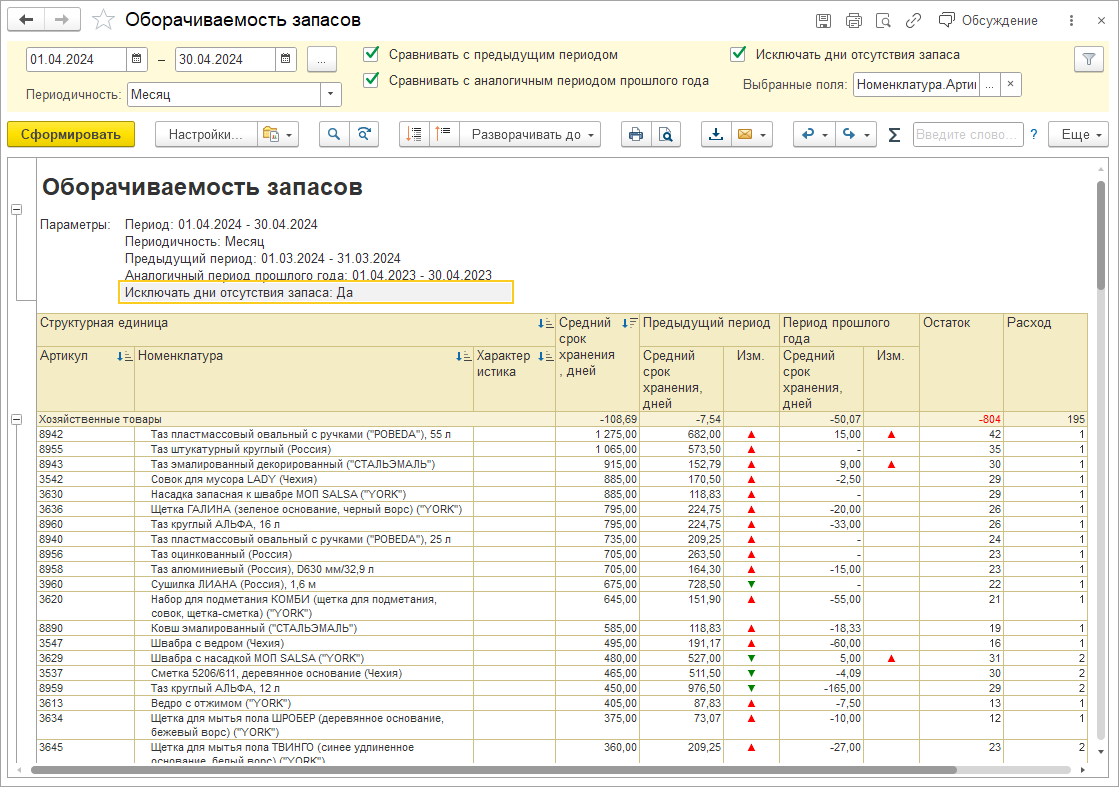Disable 'Исключать дни отсутствия запаса' checkbox
Screen dimensions: 1119x787
click(x=739, y=55)
